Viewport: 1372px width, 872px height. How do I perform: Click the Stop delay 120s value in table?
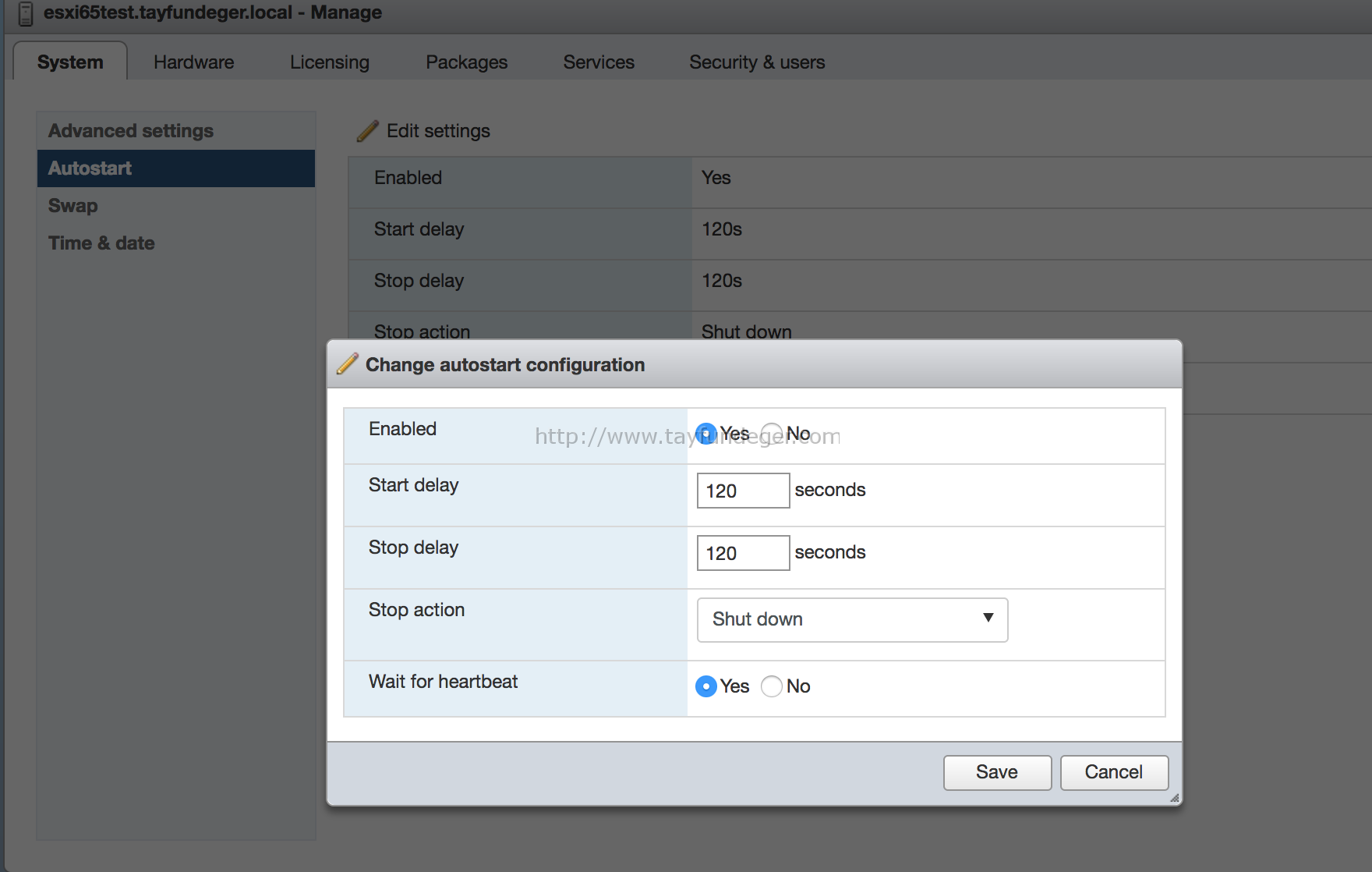coord(722,281)
